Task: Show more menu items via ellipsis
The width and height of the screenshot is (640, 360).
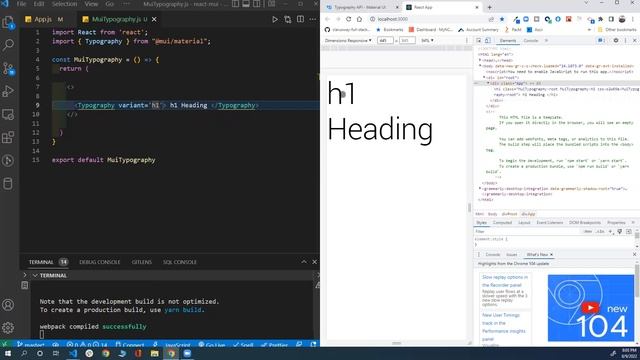Action: (126, 4)
